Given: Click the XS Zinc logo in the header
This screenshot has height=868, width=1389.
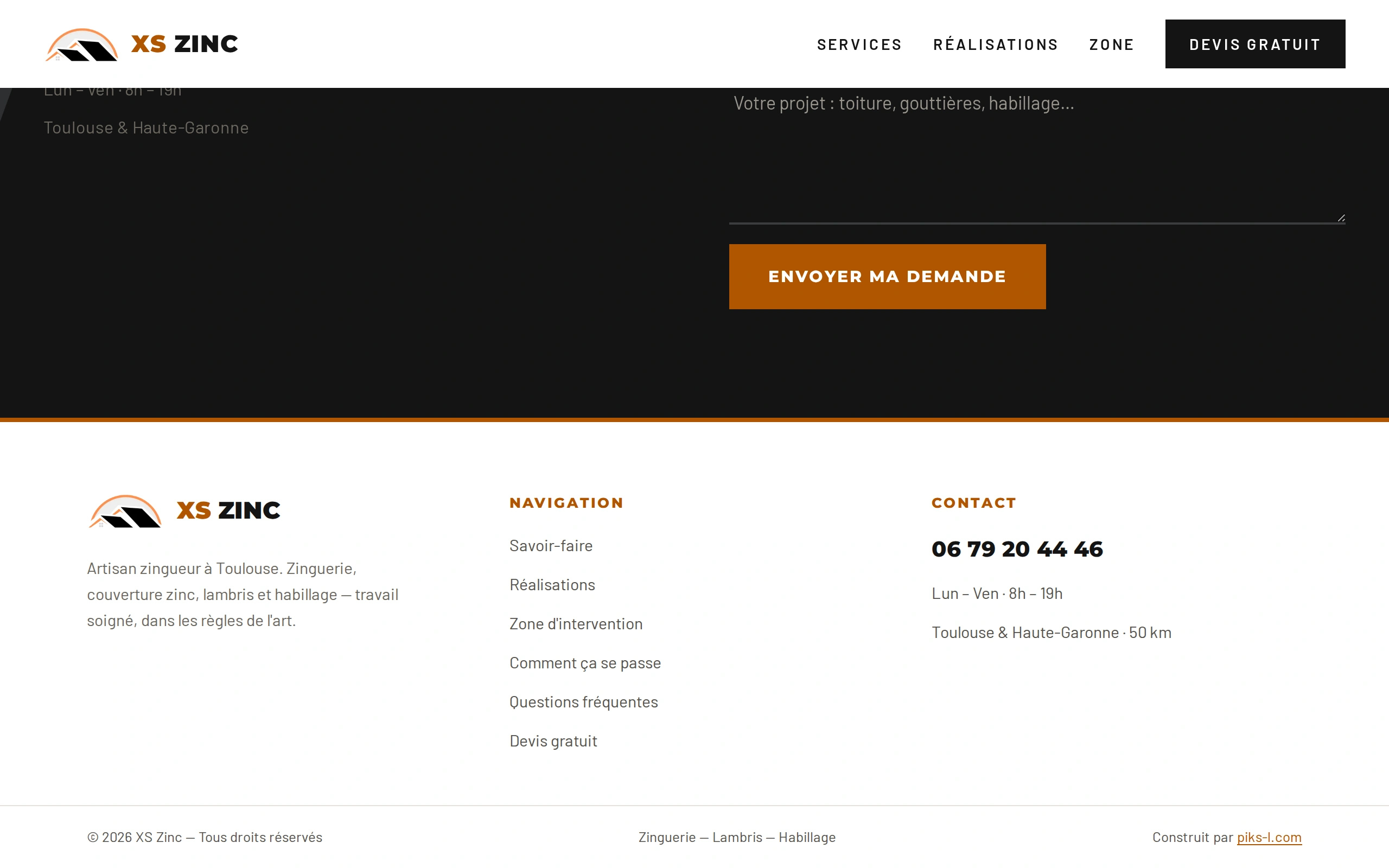Looking at the screenshot, I should 141,44.
